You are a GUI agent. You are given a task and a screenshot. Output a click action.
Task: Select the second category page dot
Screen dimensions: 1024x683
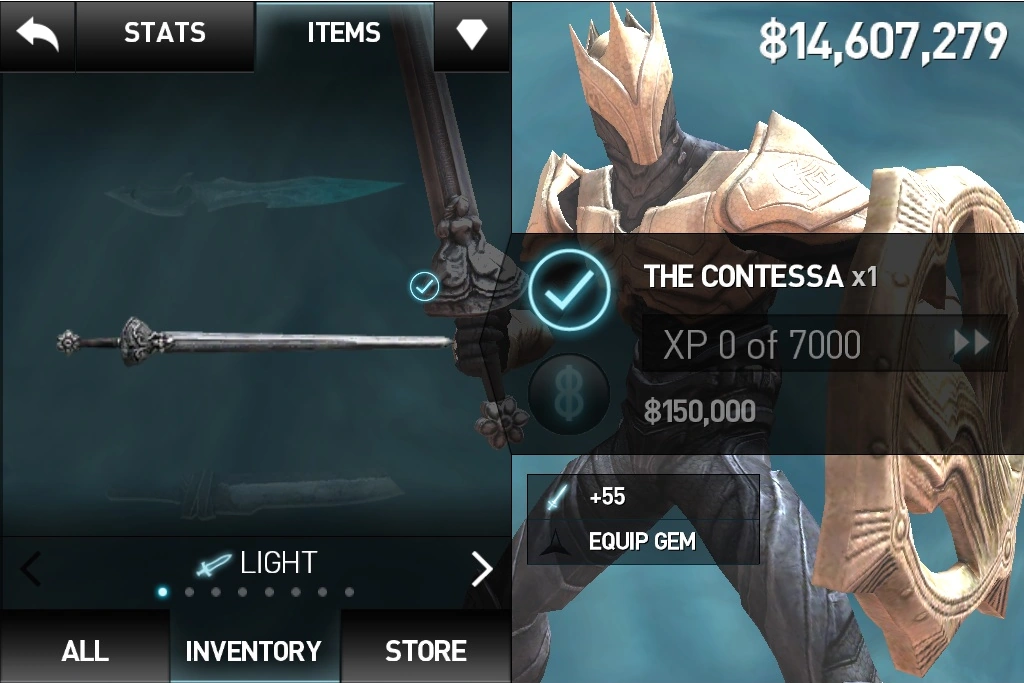[189, 592]
